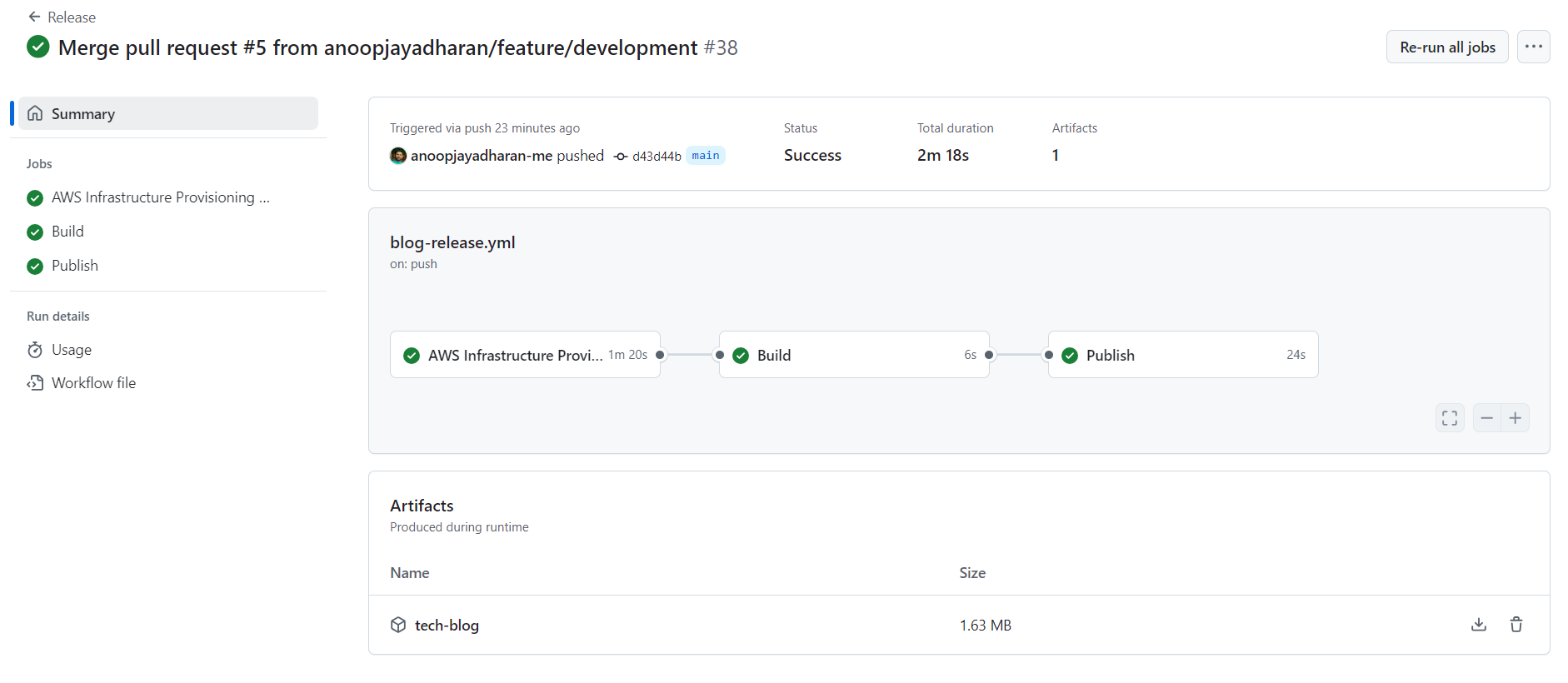
Task: Click the Workflow file code icon
Action: [x=35, y=383]
